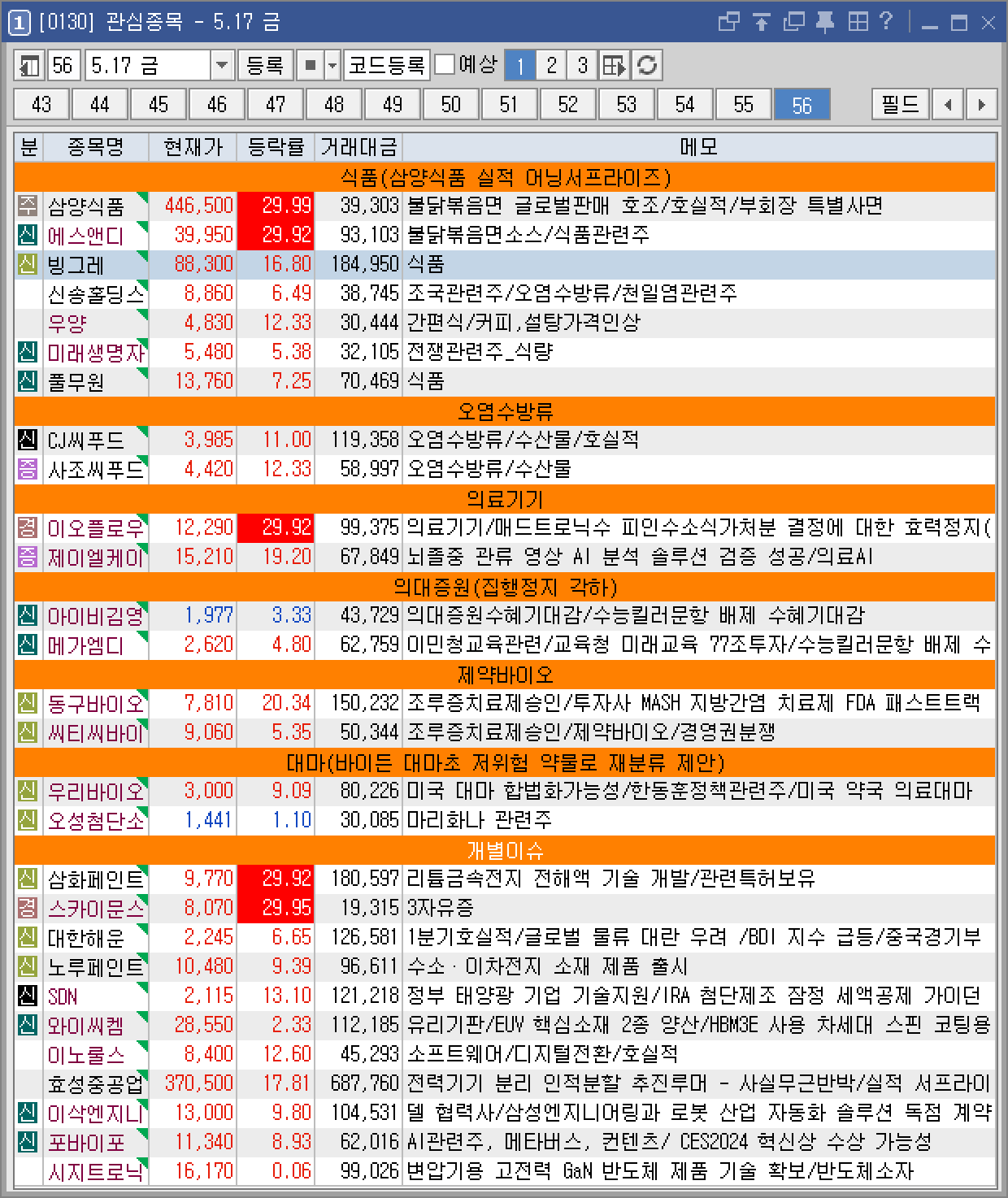Switch to group tab 43
Viewport: 1008px width, 1198px height.
(x=41, y=104)
